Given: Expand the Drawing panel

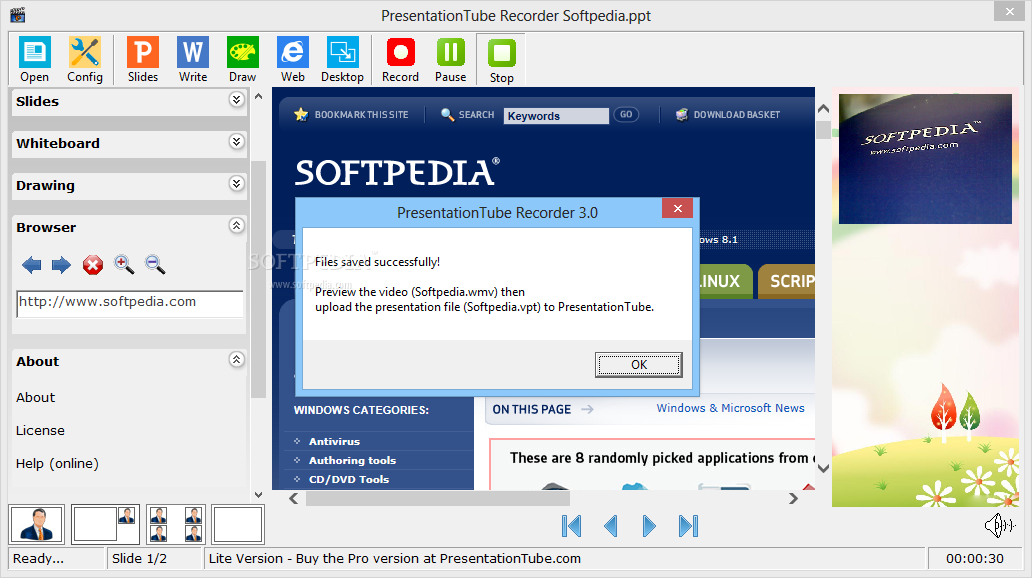Looking at the screenshot, I should pos(236,184).
